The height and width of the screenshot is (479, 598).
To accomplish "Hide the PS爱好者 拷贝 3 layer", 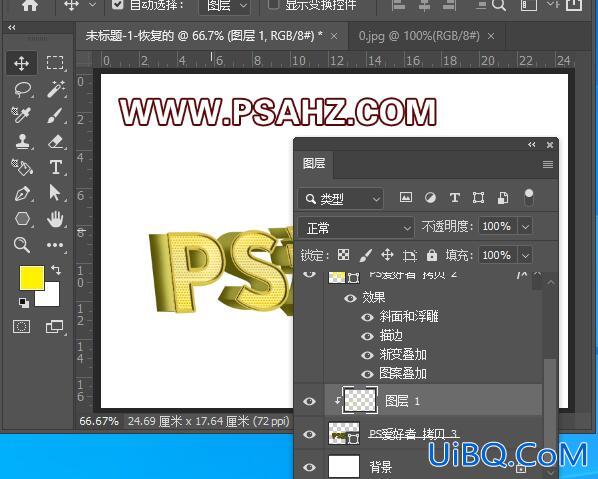I will tap(309, 434).
